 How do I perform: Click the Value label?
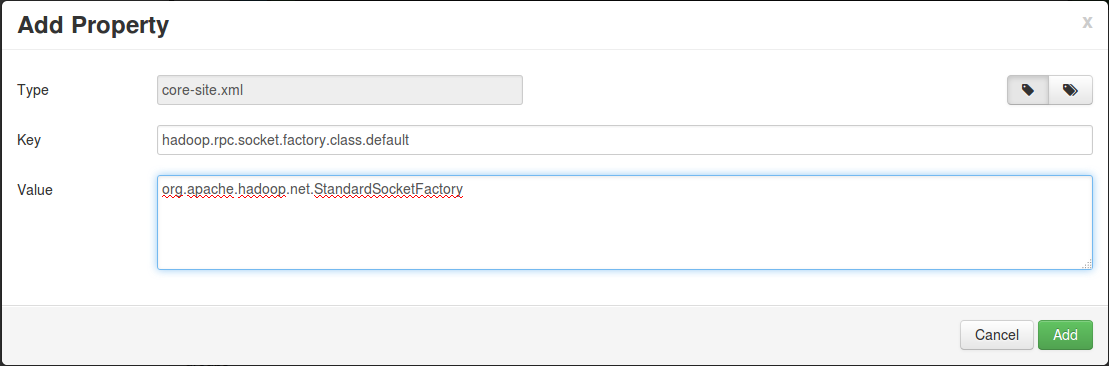point(35,190)
